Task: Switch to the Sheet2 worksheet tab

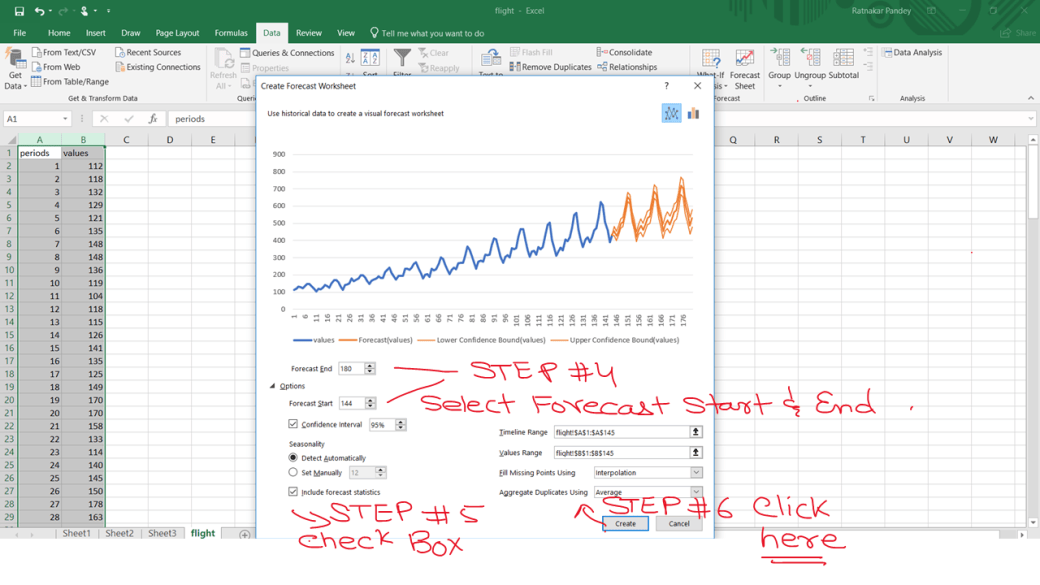Action: [119, 533]
